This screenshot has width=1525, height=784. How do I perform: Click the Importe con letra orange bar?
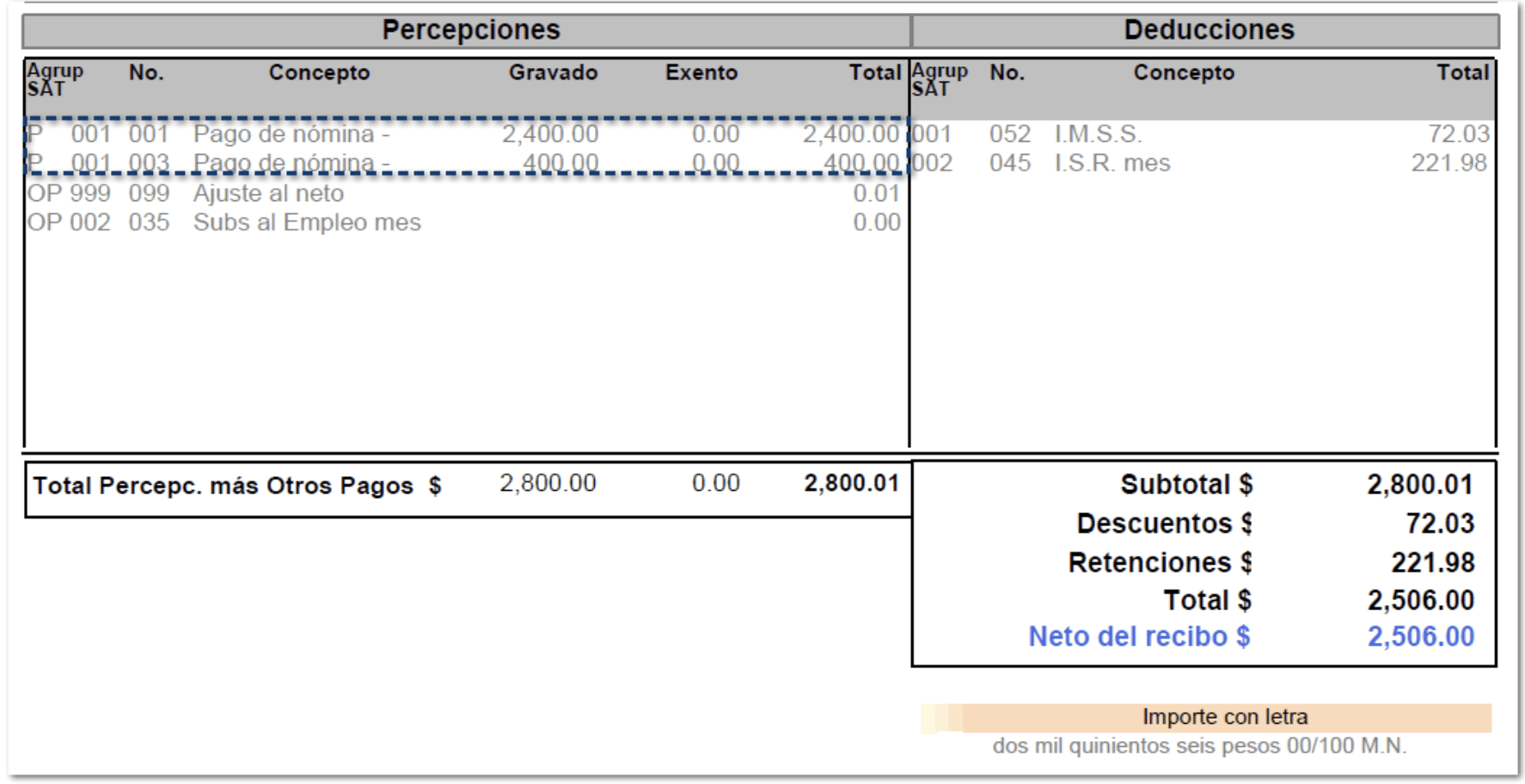pos(1224,717)
